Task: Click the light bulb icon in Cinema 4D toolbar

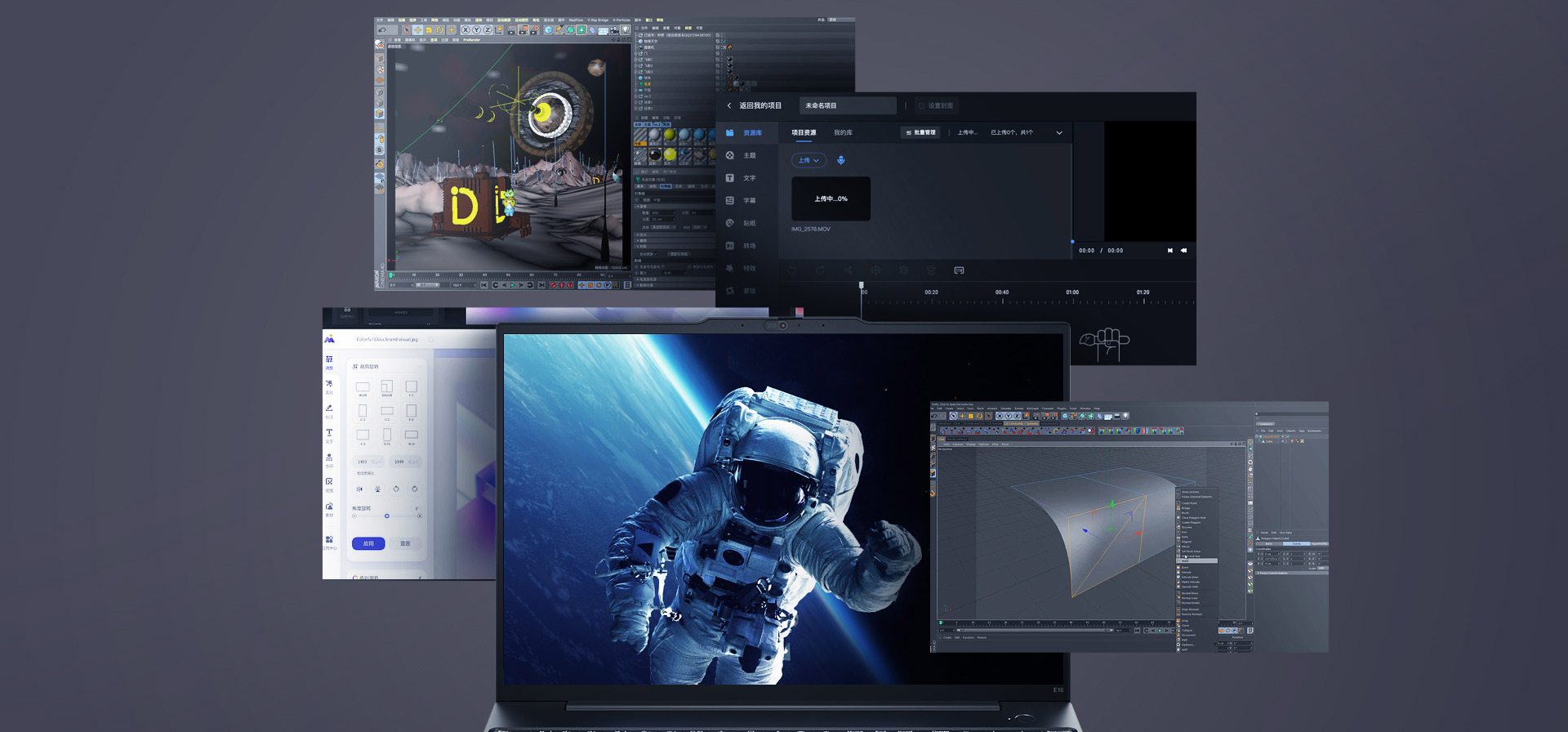Action: [625, 30]
